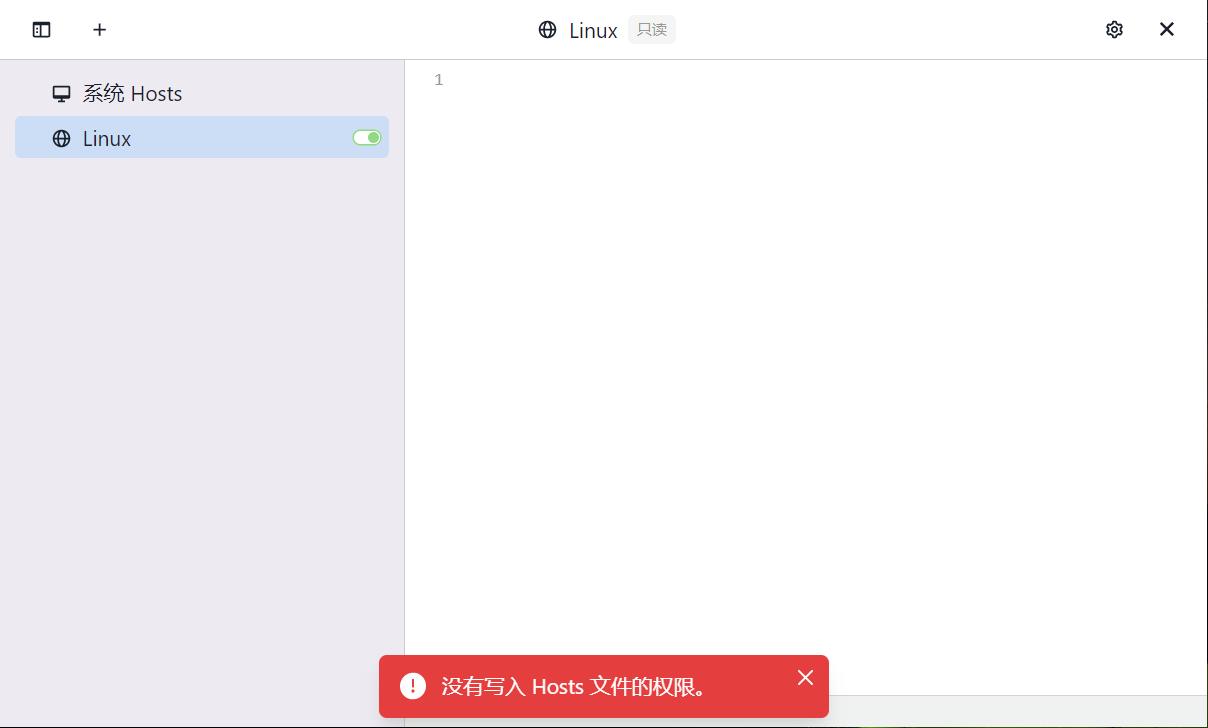The height and width of the screenshot is (728, 1208).
Task: Select the Linux list row
Action: [202, 137]
